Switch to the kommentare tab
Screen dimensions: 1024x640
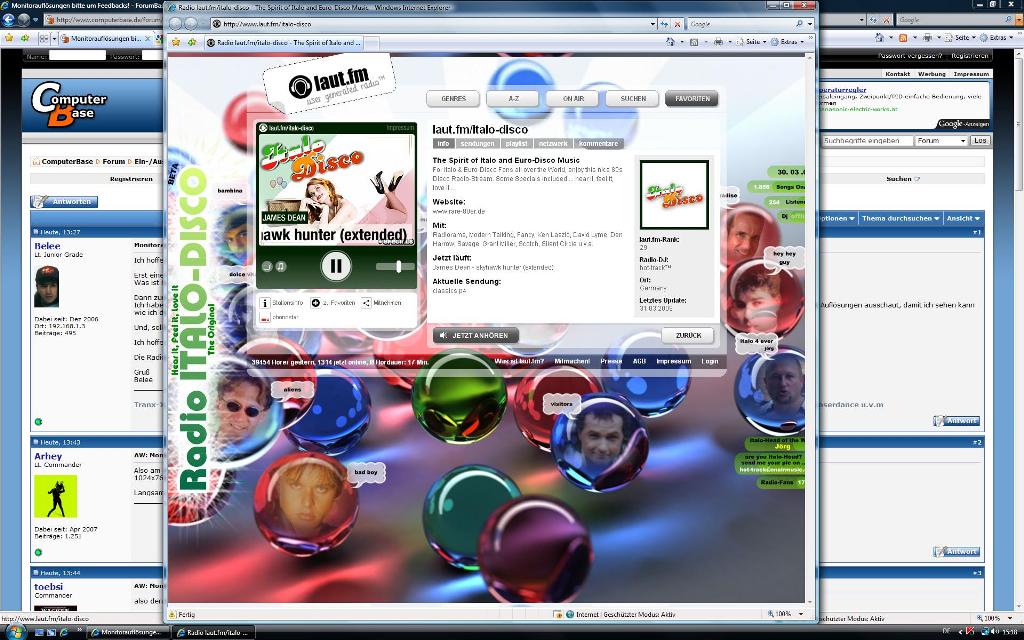tap(598, 144)
